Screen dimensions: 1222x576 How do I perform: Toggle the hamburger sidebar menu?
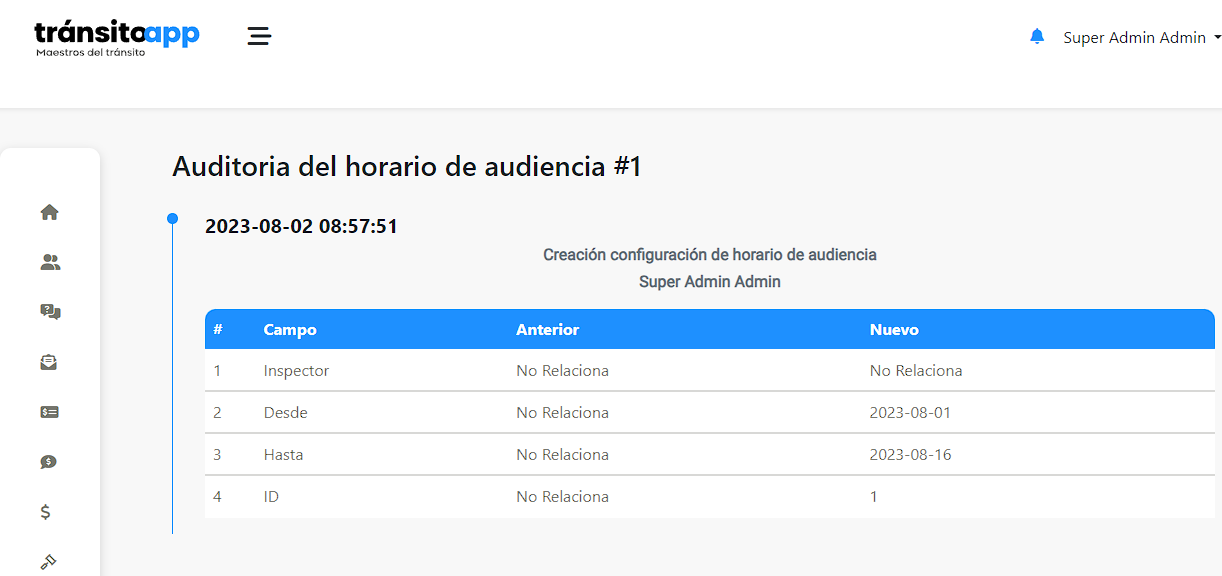(259, 36)
